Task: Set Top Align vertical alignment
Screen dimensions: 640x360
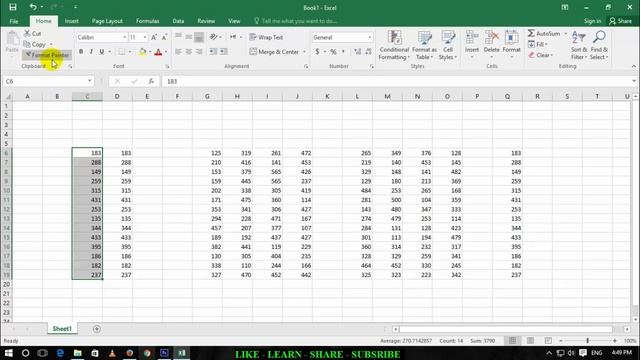Action: click(x=178, y=37)
